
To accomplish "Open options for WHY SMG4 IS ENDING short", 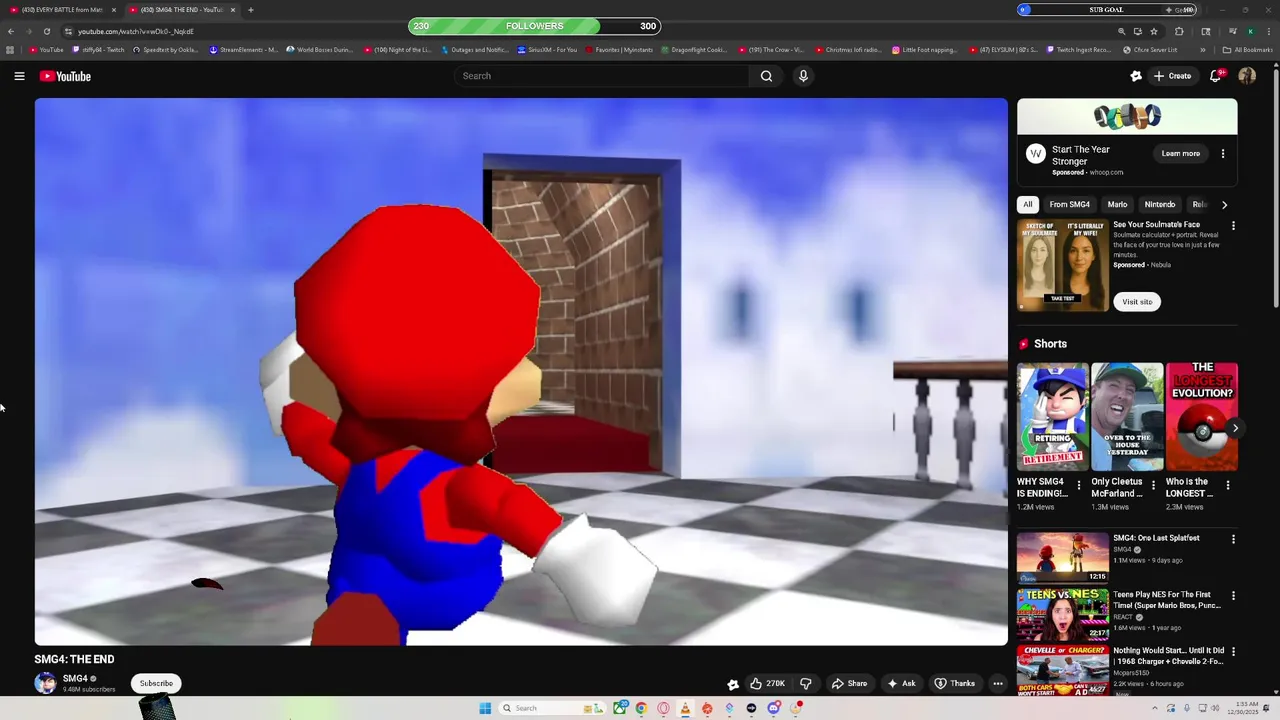I will pyautogui.click(x=1078, y=485).
